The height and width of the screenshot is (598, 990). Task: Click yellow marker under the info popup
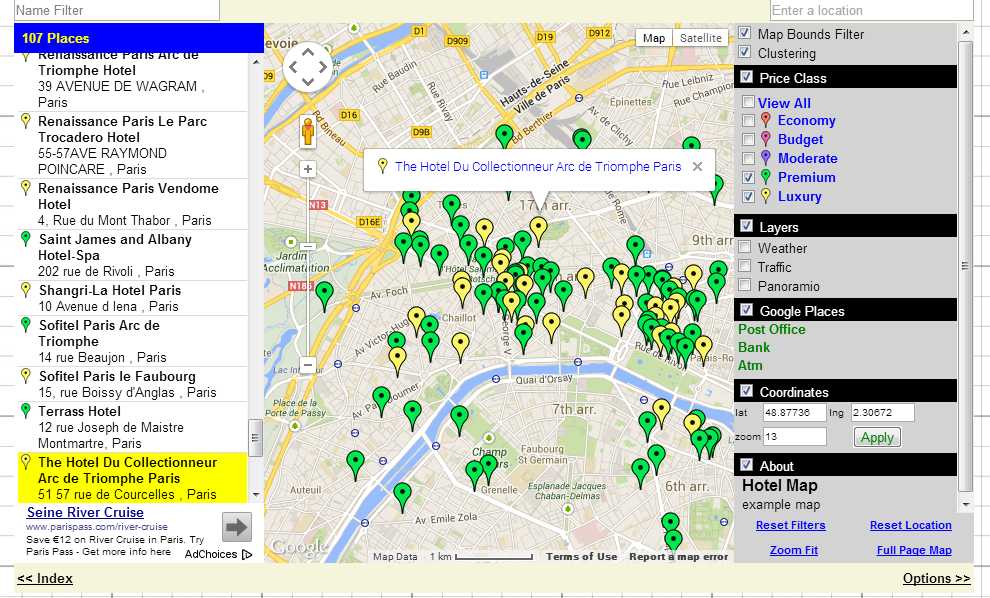point(538,230)
